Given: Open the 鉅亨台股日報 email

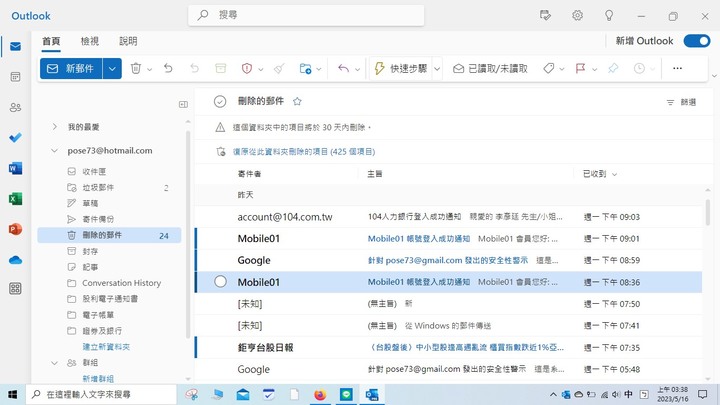Looking at the screenshot, I should coord(448,348).
